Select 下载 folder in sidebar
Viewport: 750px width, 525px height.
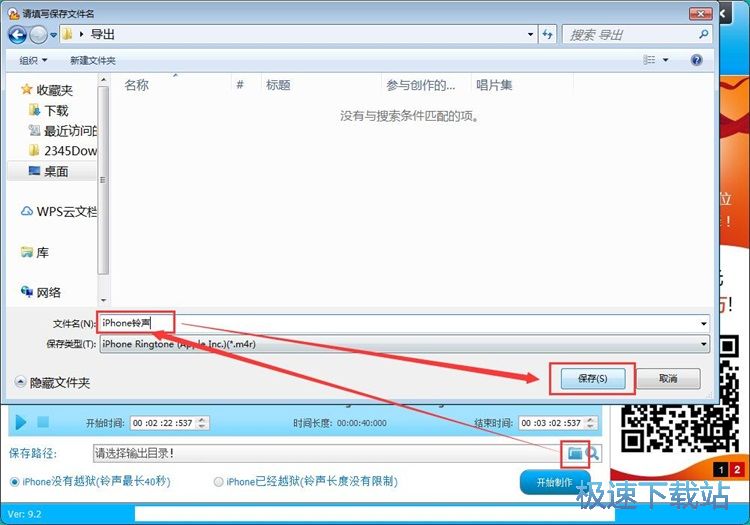(x=49, y=110)
